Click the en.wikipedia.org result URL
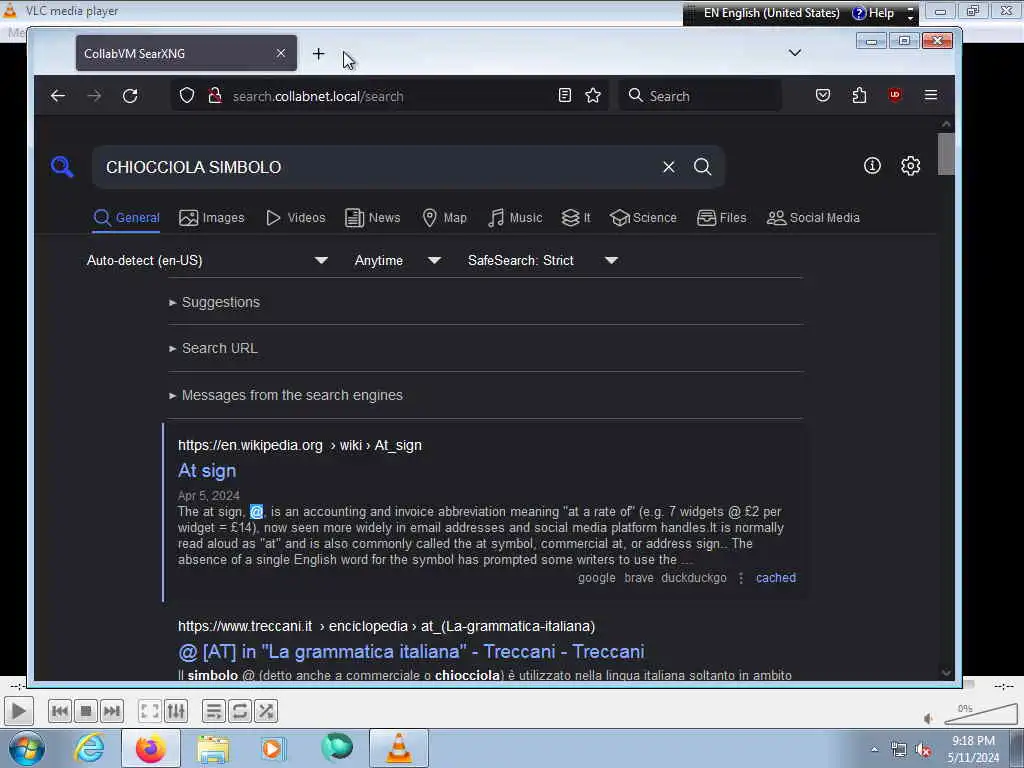Screen dimensions: 1024x768 300,445
